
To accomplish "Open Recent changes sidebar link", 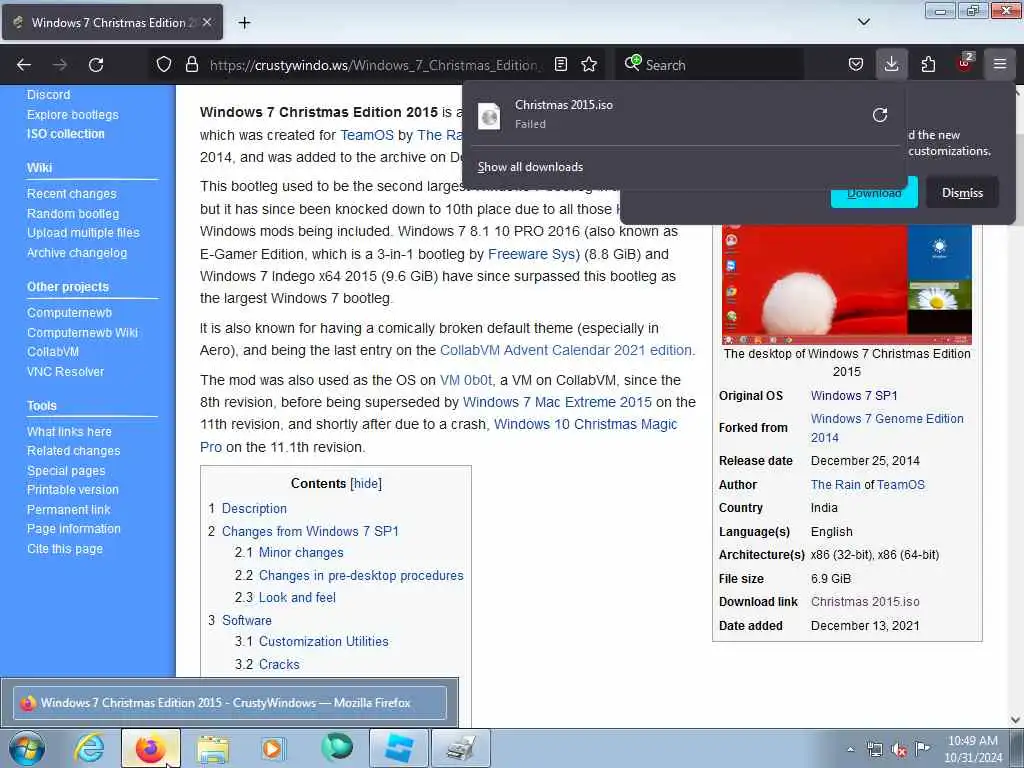I will [71, 194].
